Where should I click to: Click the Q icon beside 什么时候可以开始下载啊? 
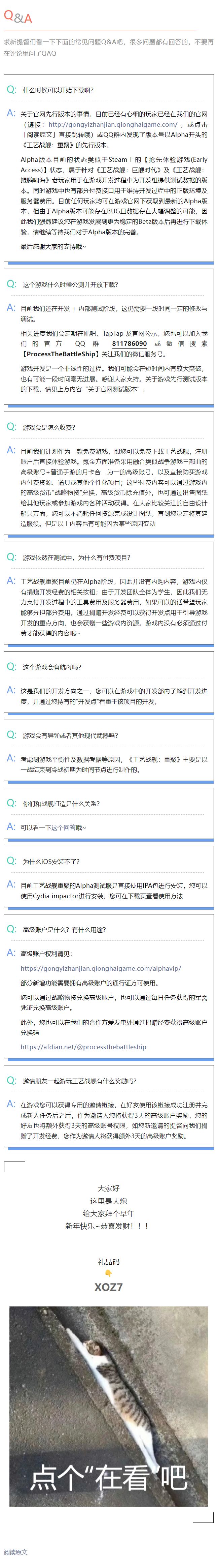coord(11,89)
